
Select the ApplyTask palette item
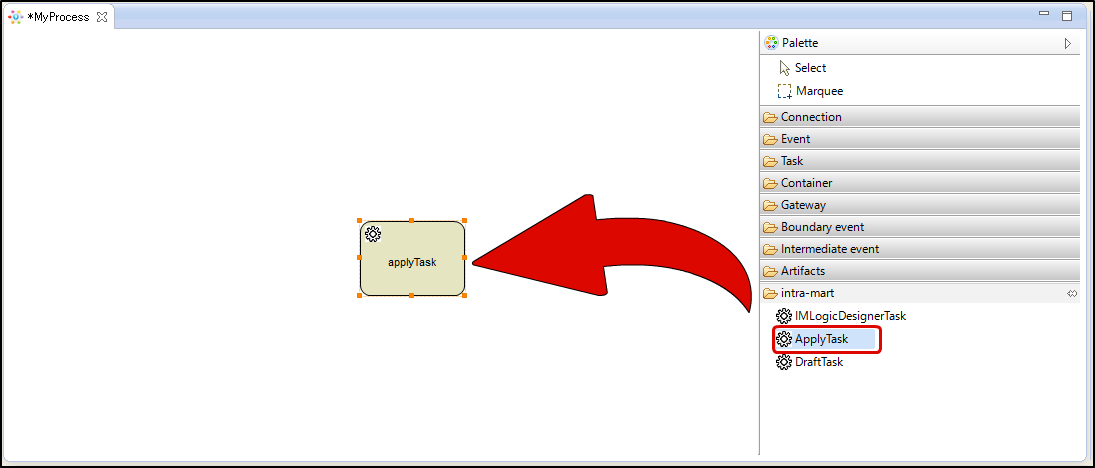click(825, 339)
